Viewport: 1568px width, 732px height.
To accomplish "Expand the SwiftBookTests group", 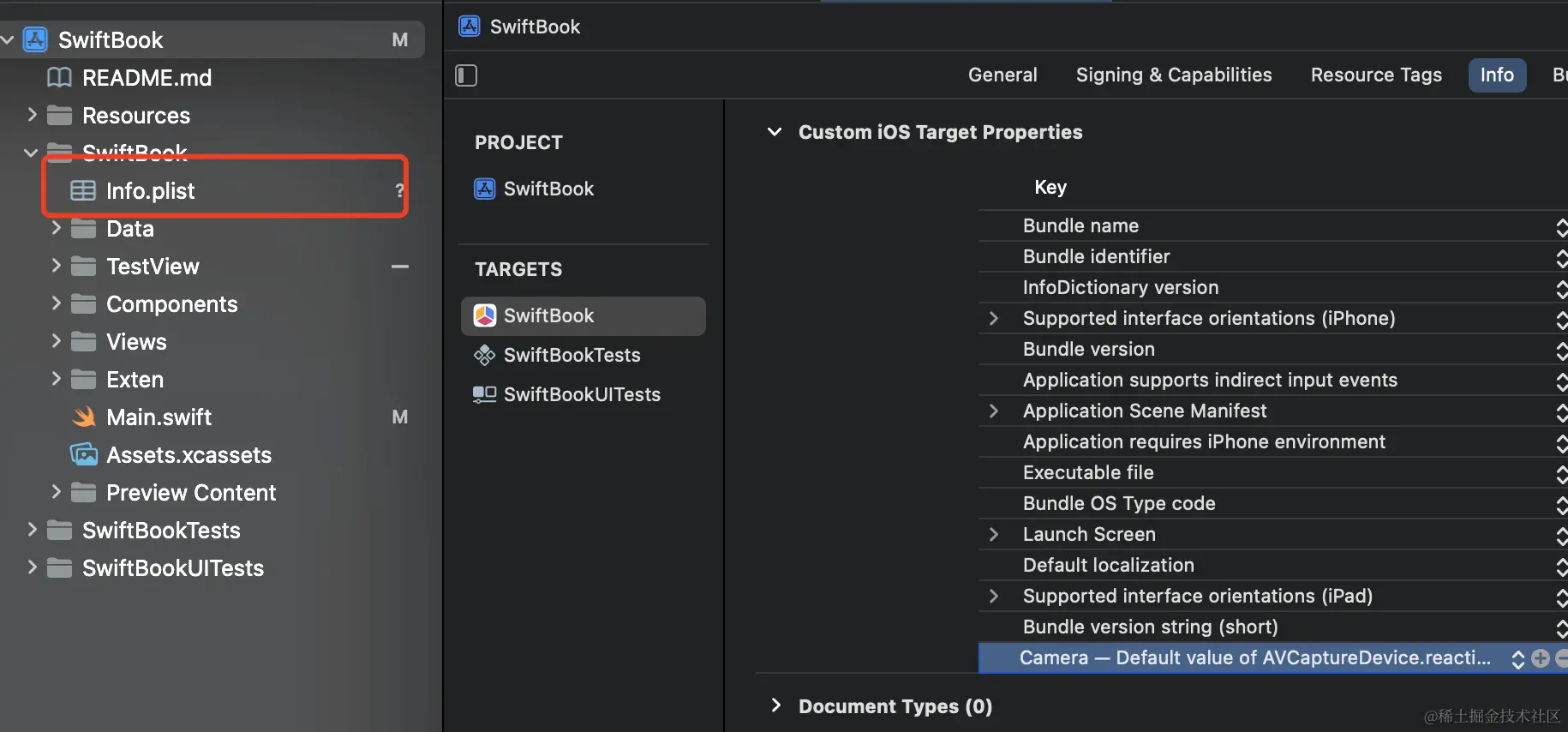I will (x=32, y=529).
